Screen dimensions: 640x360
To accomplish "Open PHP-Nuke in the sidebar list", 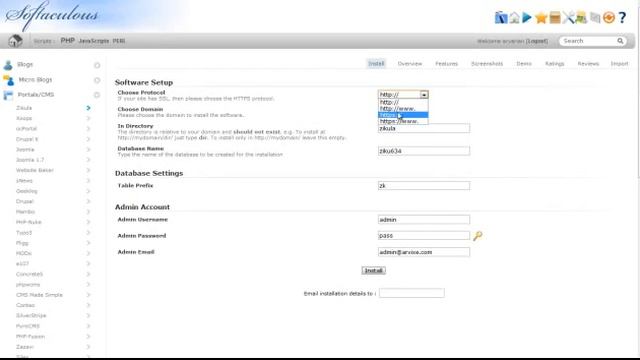I will tap(29, 222).
